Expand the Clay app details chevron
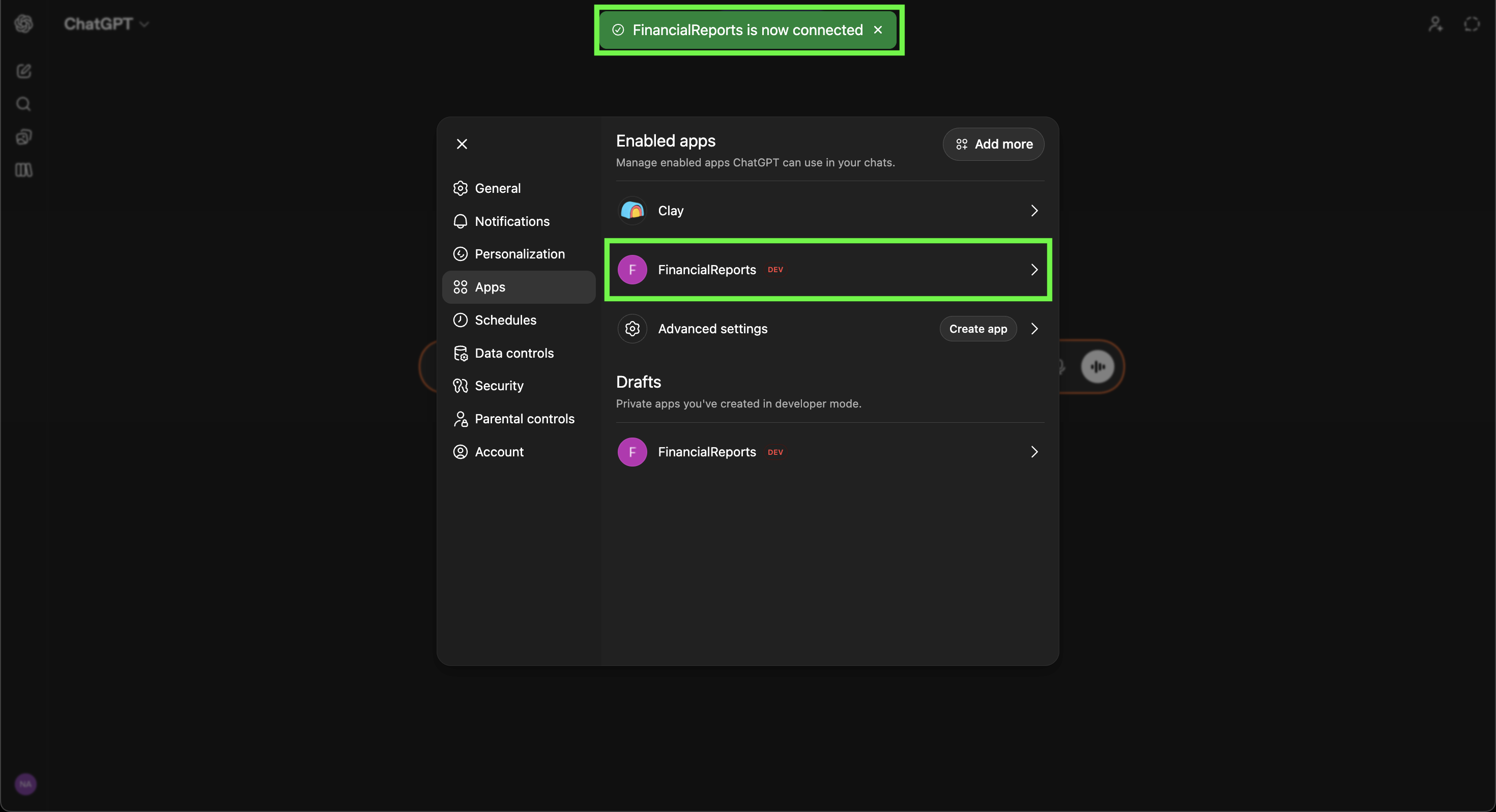Viewport: 1496px width, 812px height. click(1034, 211)
